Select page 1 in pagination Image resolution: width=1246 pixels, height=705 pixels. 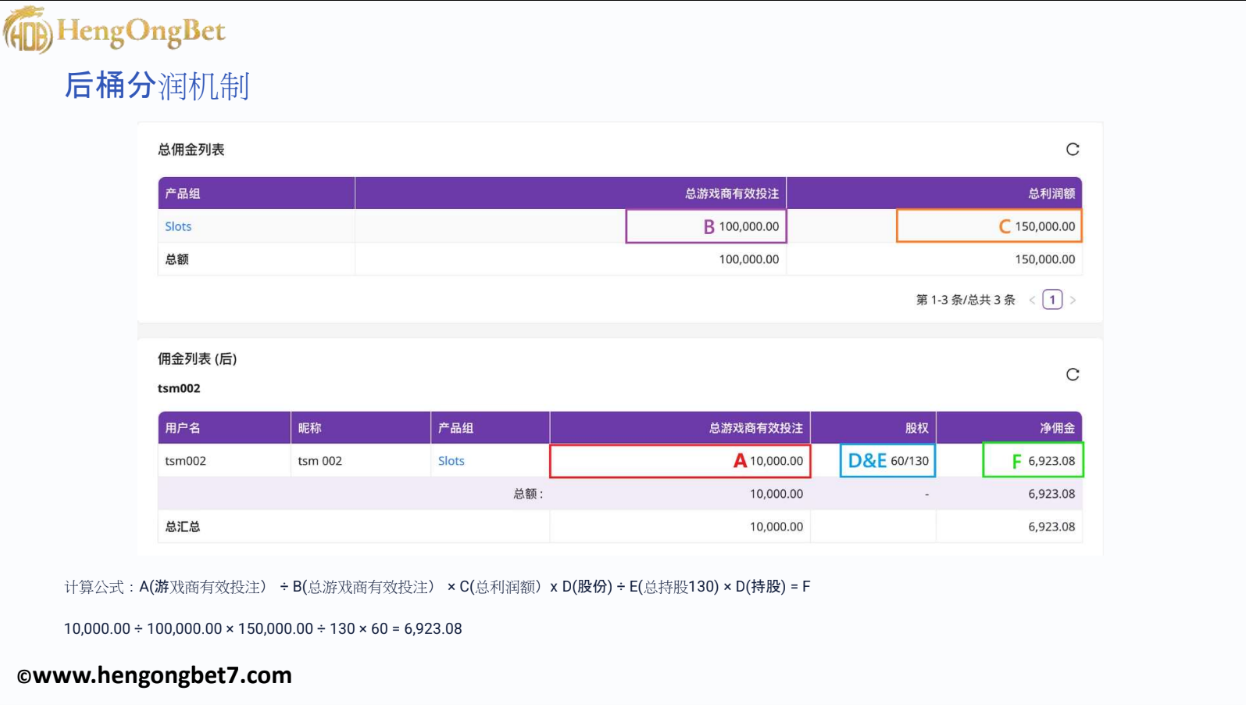[x=1052, y=300]
